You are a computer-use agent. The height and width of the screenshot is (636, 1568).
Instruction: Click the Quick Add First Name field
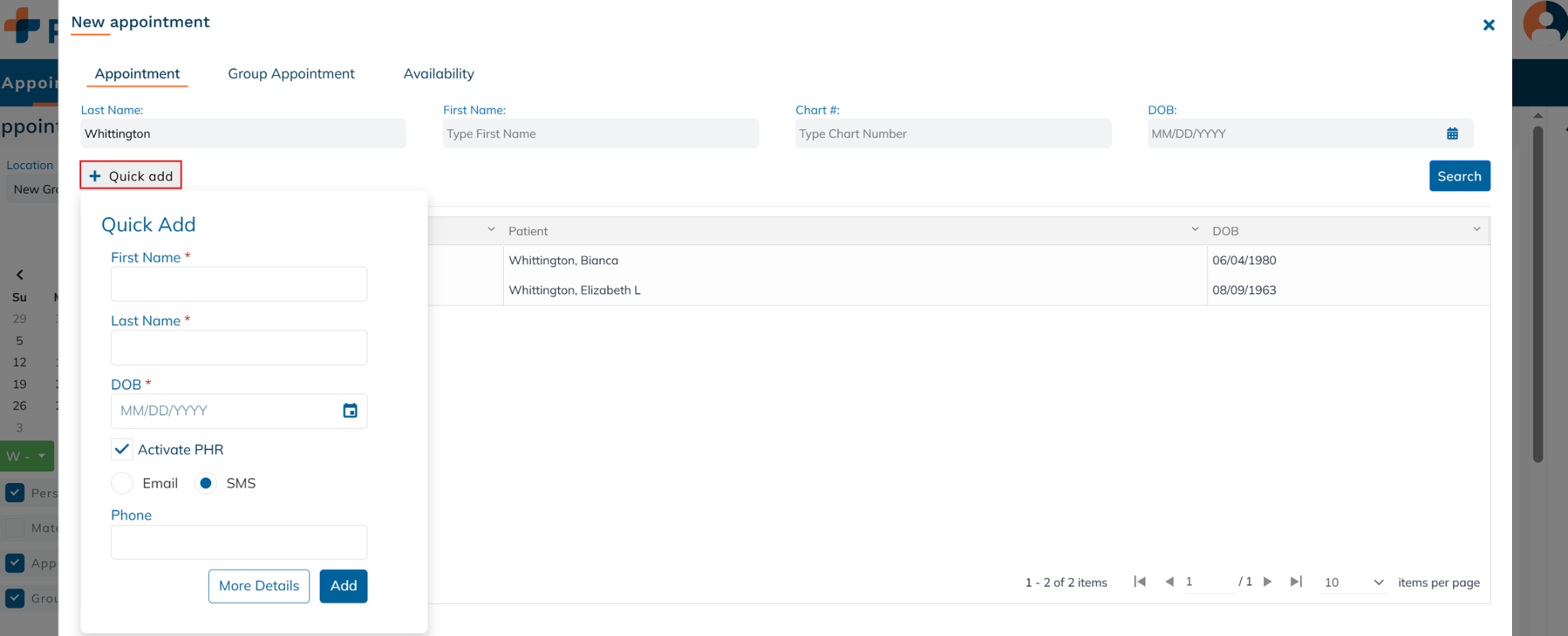click(239, 284)
